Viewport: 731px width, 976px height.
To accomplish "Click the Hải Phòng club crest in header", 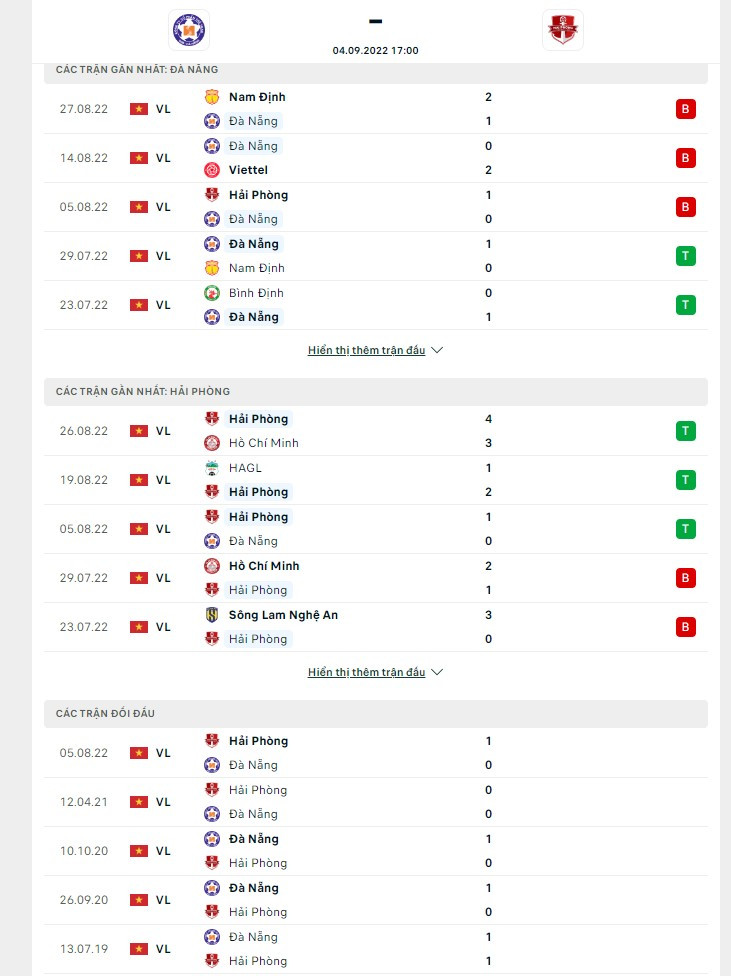I will tap(562, 30).
